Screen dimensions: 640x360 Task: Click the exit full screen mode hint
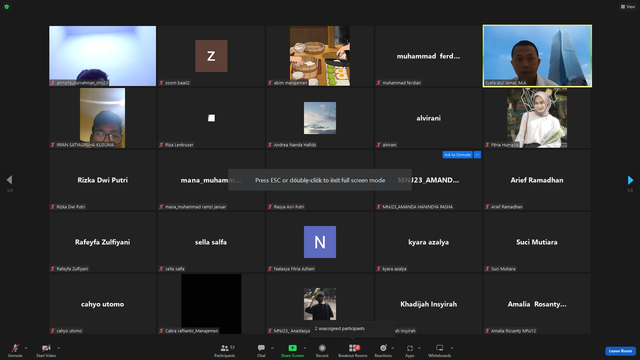320,180
